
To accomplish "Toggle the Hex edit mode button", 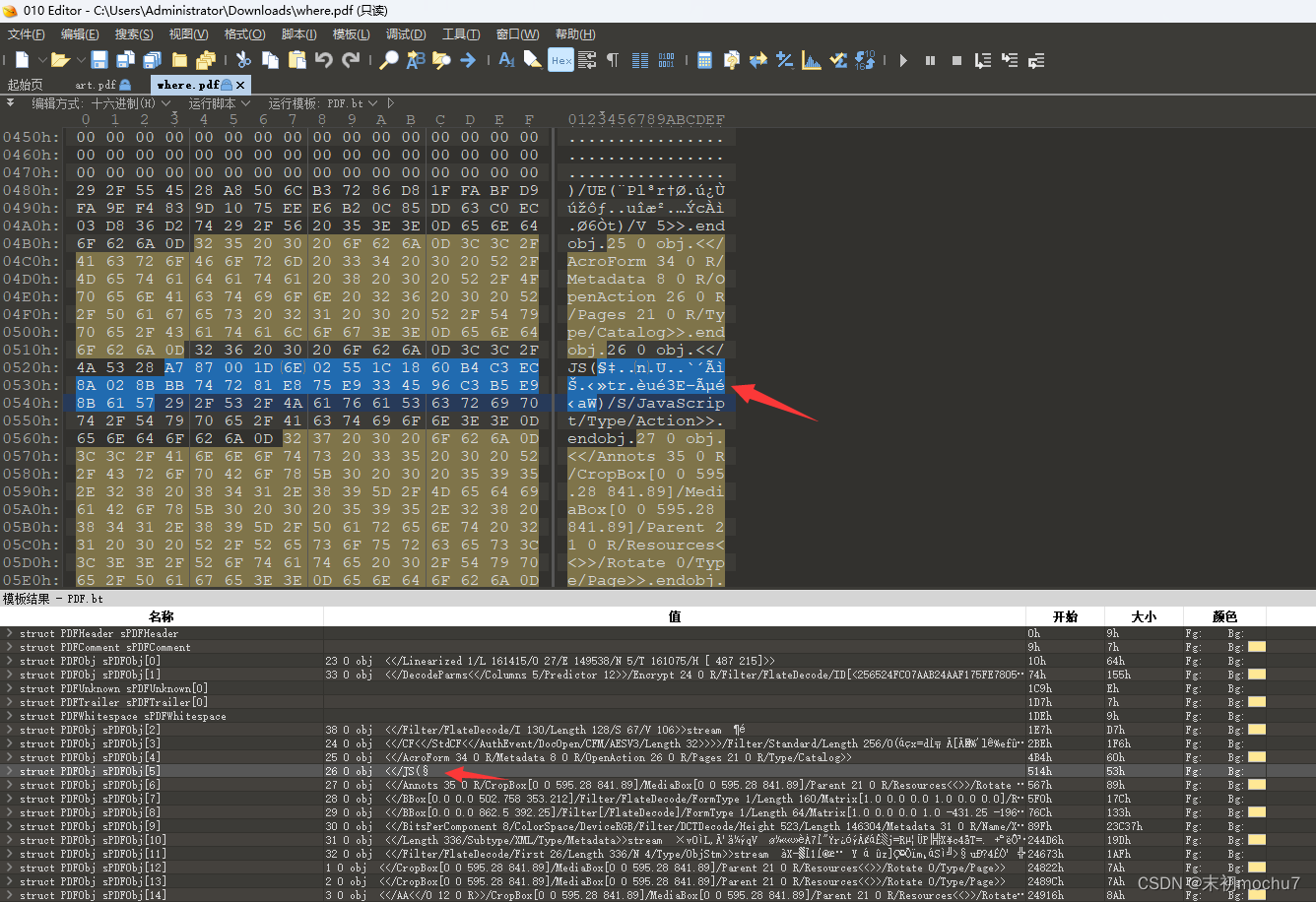I will point(560,60).
